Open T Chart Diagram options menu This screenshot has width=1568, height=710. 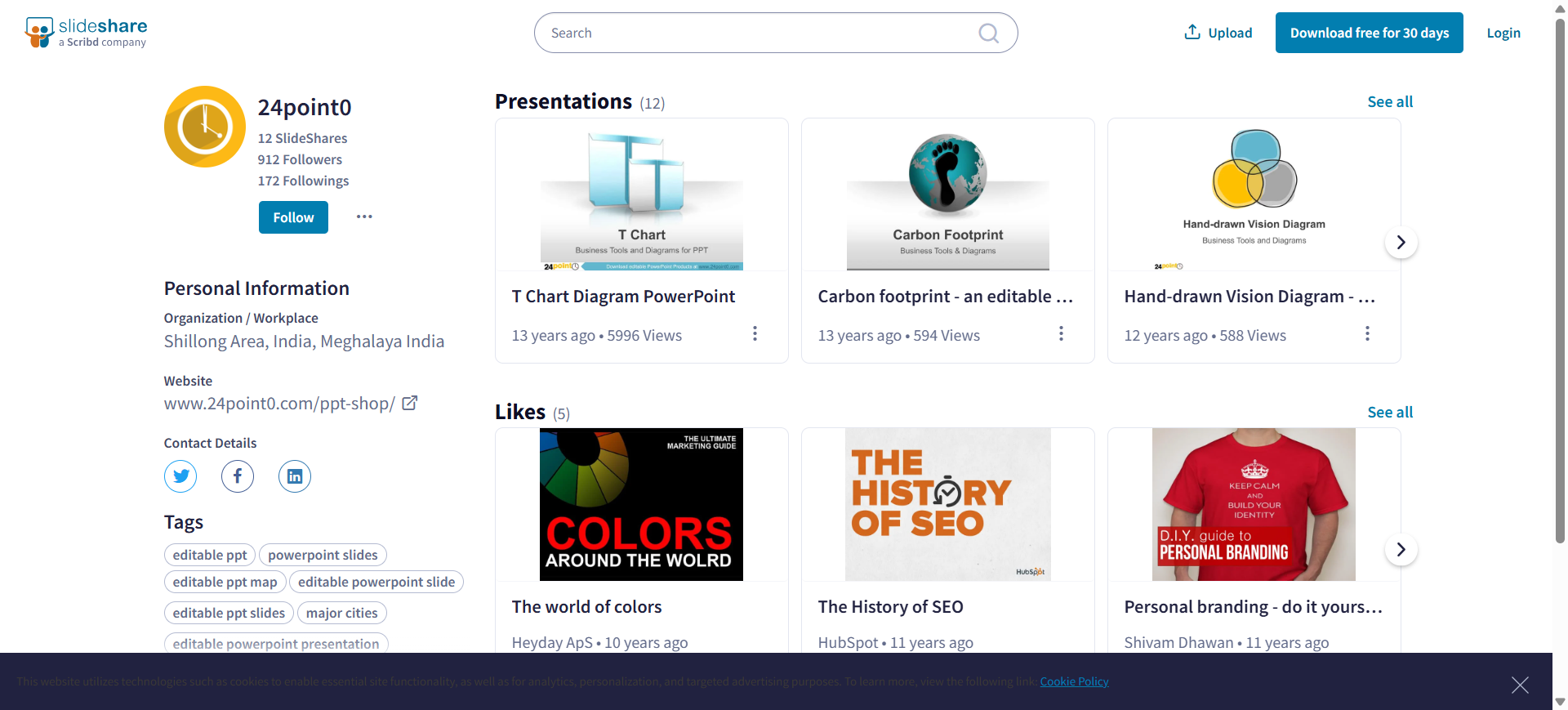point(755,333)
